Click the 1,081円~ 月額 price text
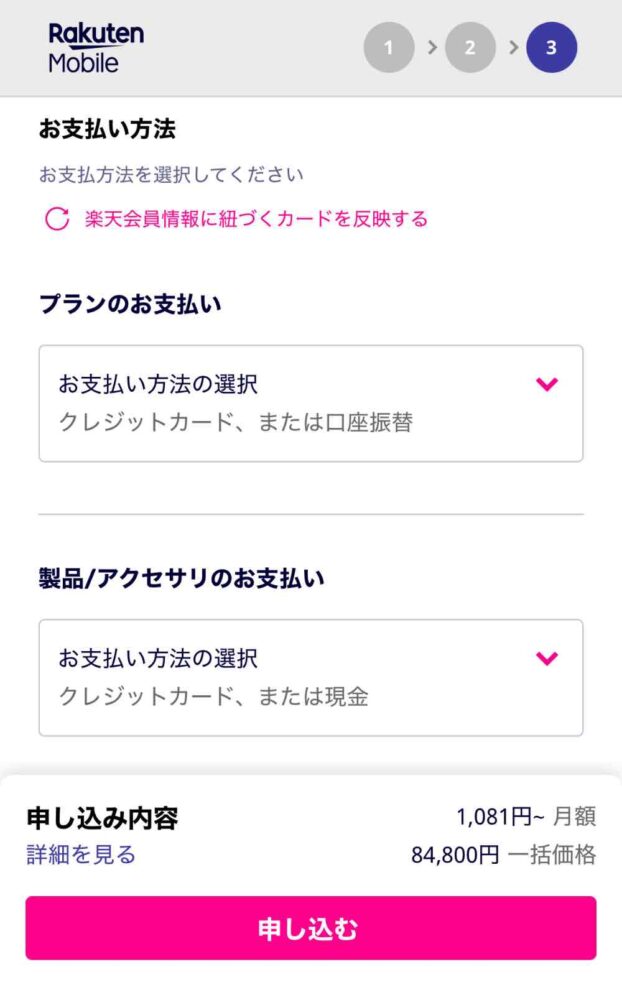The image size is (622, 1000). point(526,816)
